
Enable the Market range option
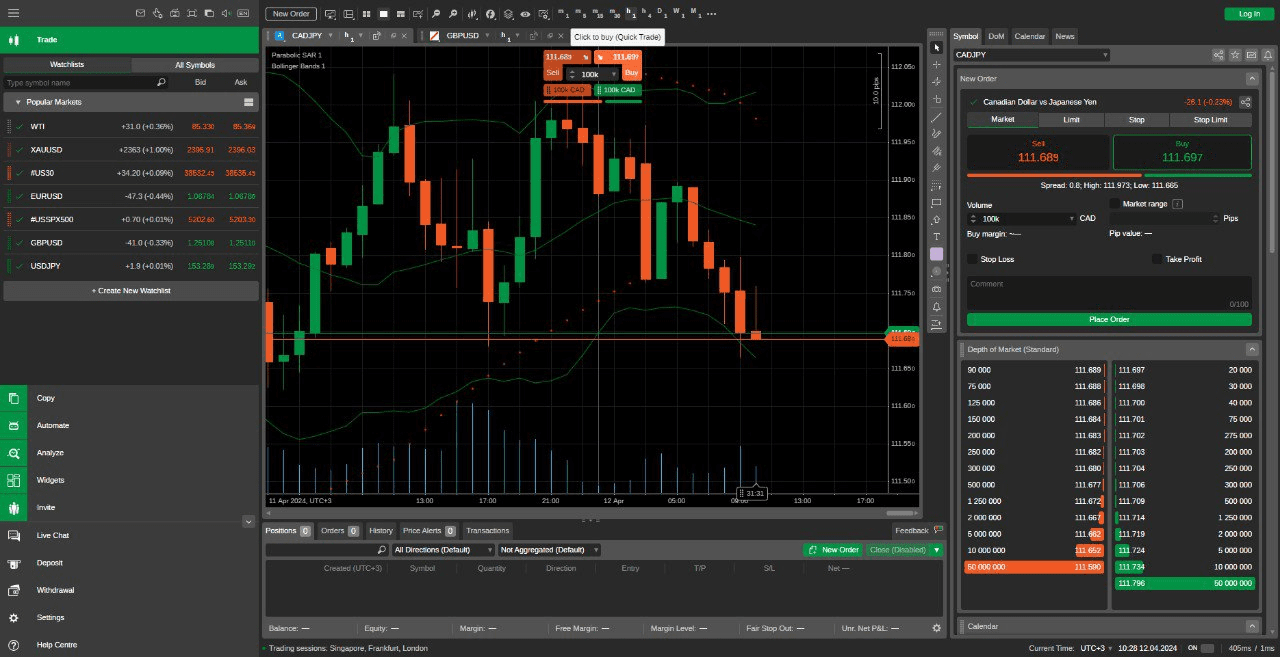point(1116,204)
